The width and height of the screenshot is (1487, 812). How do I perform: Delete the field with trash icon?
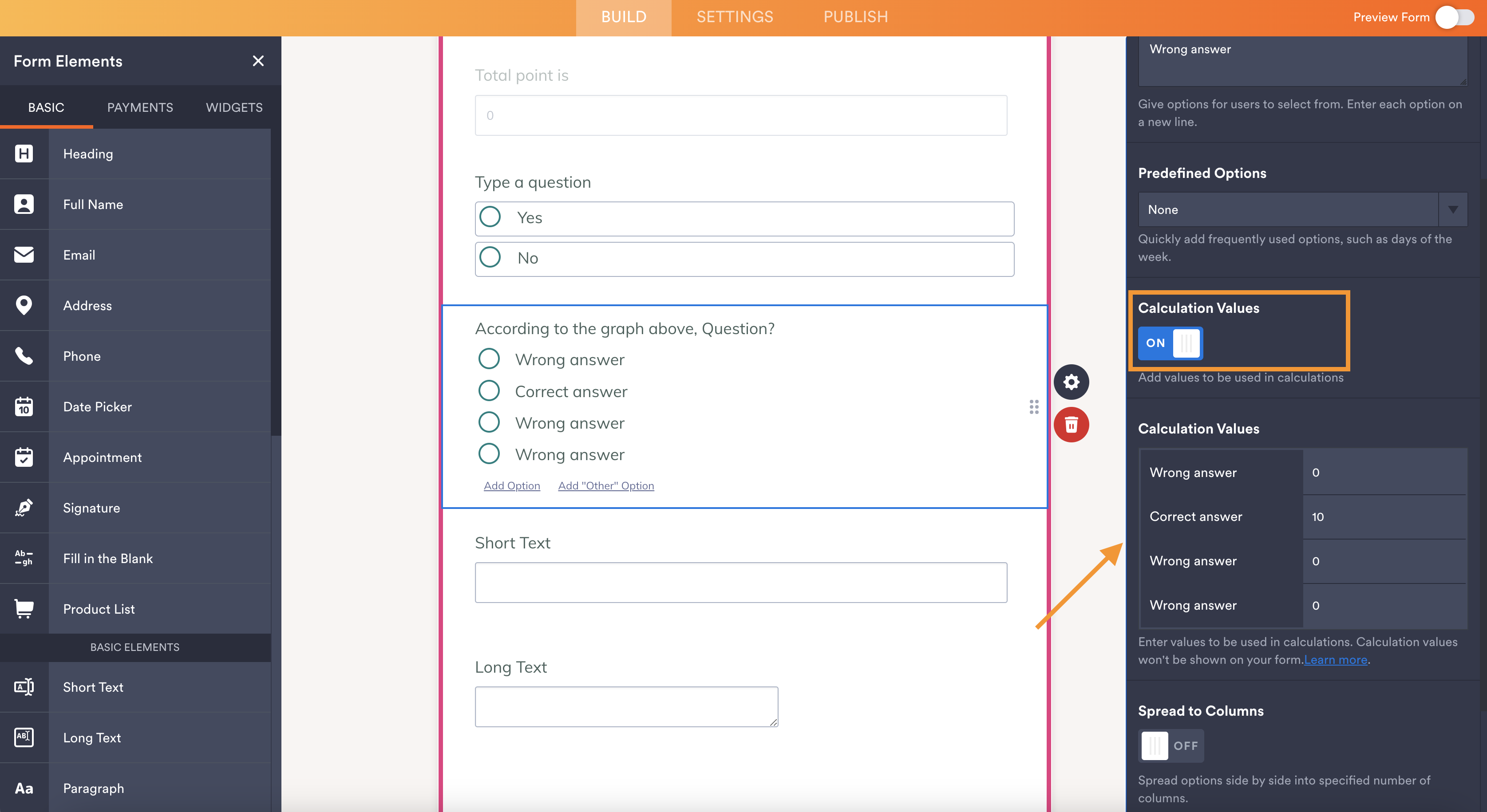click(x=1071, y=426)
